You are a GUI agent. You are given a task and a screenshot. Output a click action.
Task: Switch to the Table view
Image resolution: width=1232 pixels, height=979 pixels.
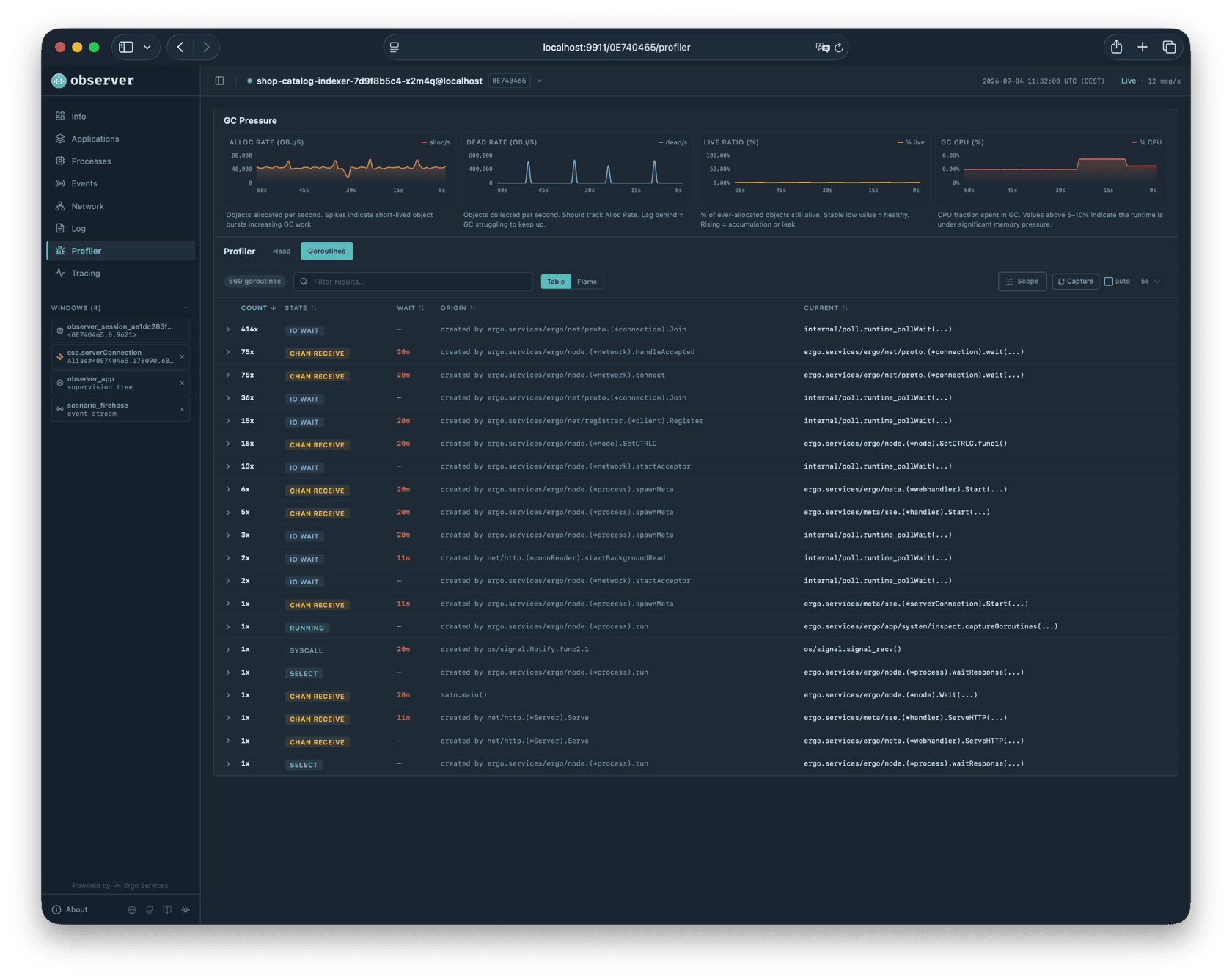pyautogui.click(x=556, y=282)
